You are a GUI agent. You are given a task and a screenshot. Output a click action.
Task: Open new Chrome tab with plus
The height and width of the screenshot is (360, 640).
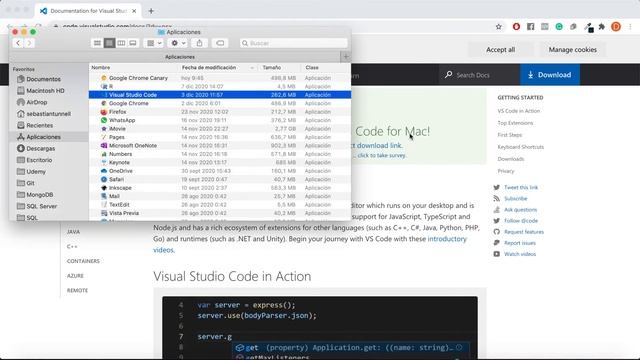(151, 11)
